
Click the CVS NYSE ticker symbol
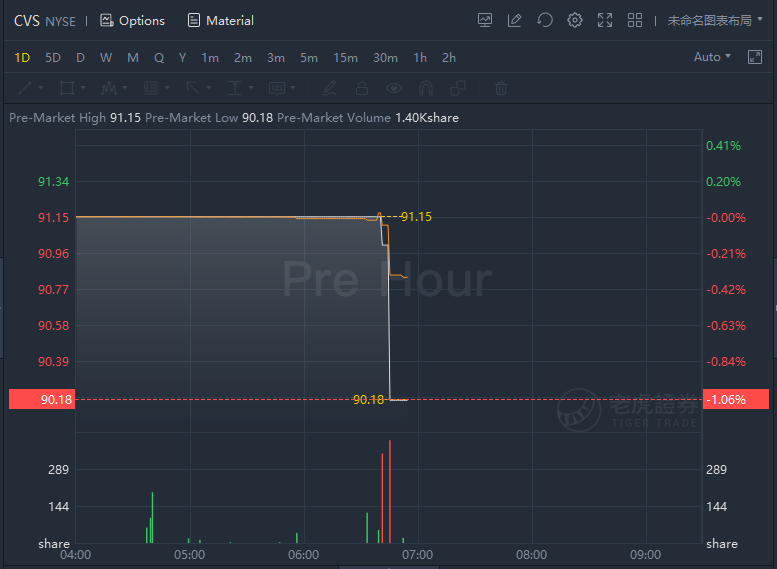(45, 21)
